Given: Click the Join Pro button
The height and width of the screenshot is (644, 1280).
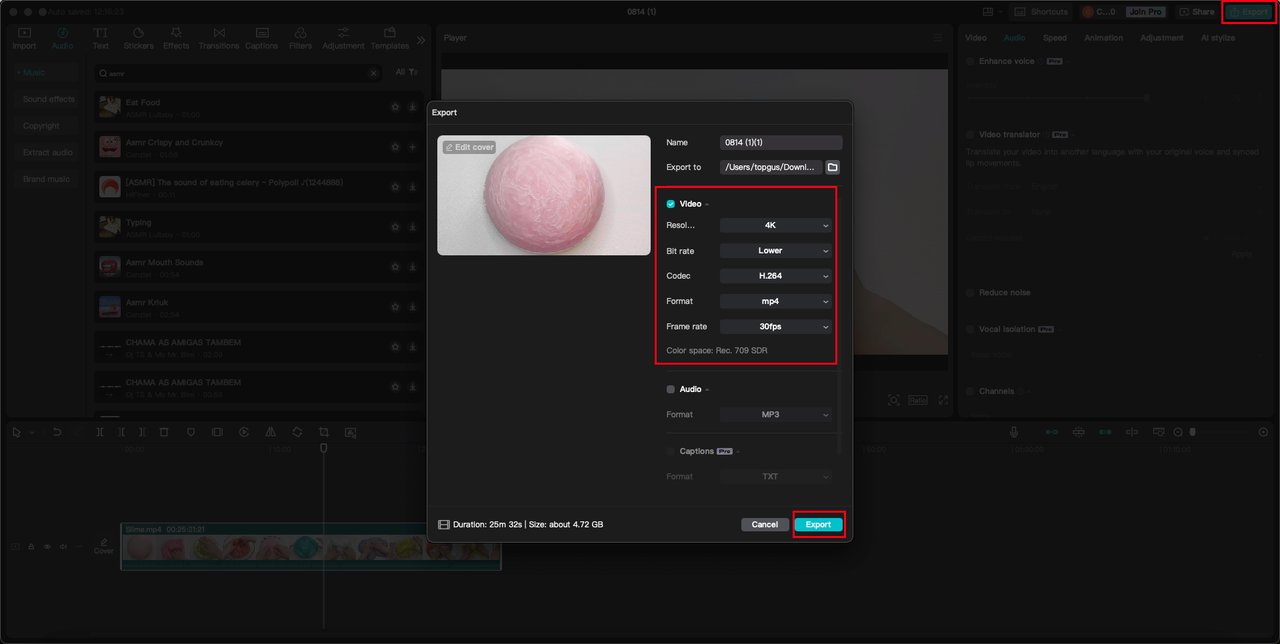Looking at the screenshot, I should [1145, 12].
